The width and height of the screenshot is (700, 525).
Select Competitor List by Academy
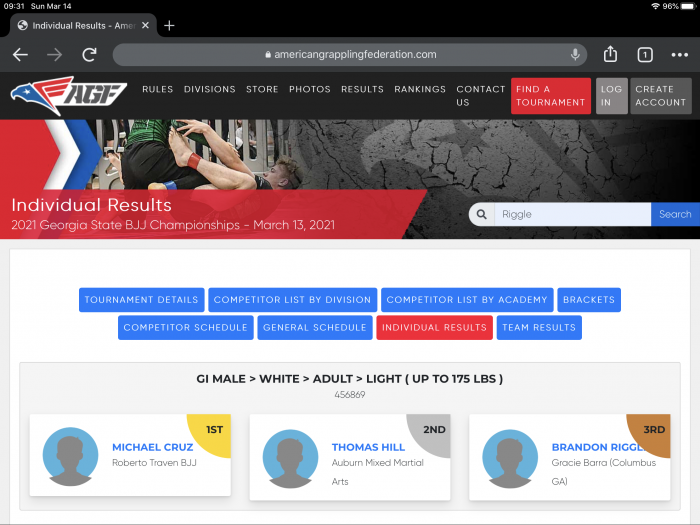click(467, 300)
